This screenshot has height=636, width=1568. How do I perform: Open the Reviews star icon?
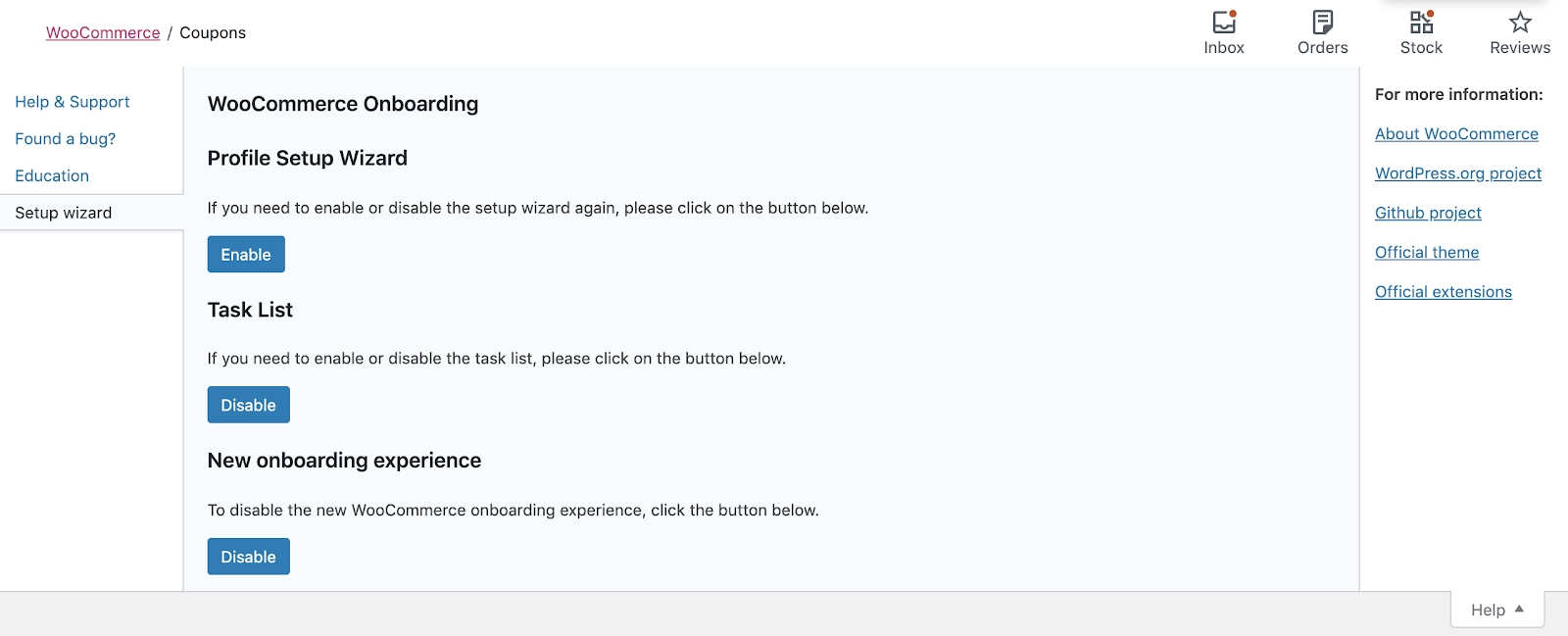point(1520,22)
